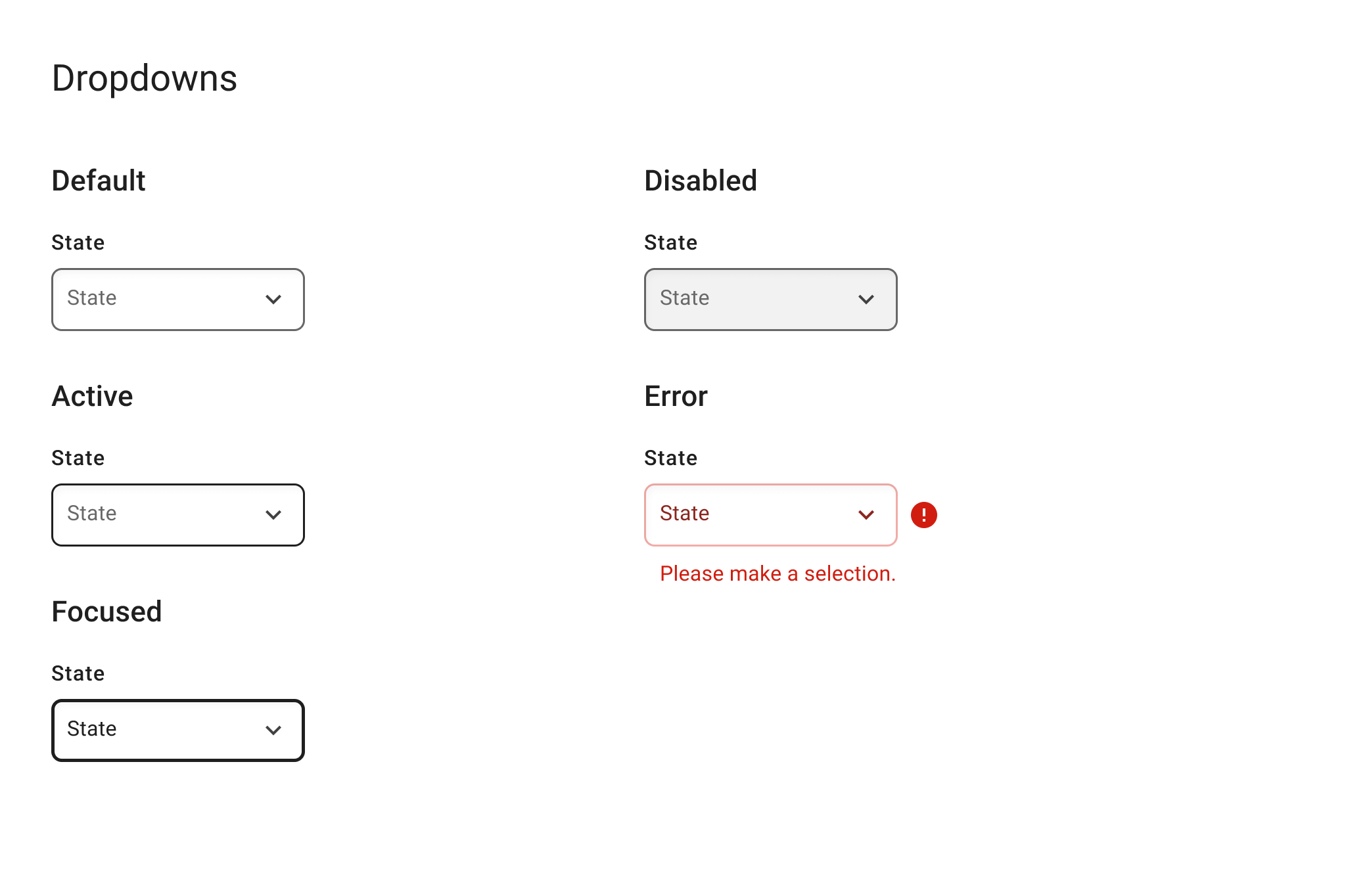Click the 'Active' section heading
The image size is (1346, 896).
tap(93, 396)
